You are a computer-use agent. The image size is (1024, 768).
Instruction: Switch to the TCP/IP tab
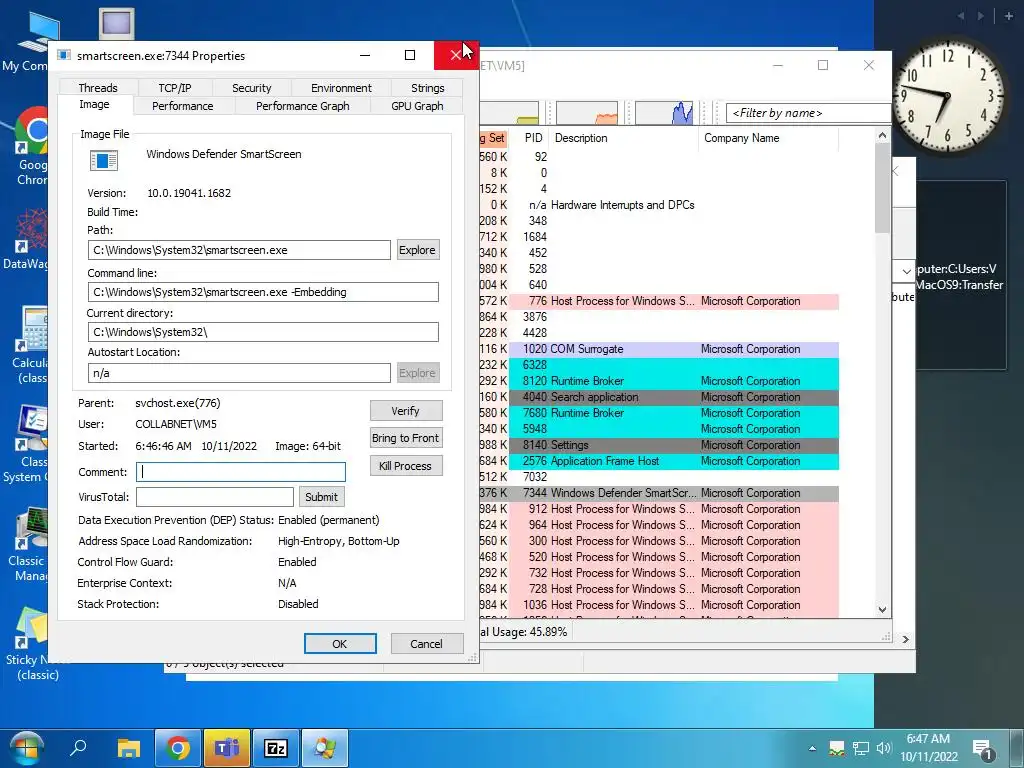(174, 88)
